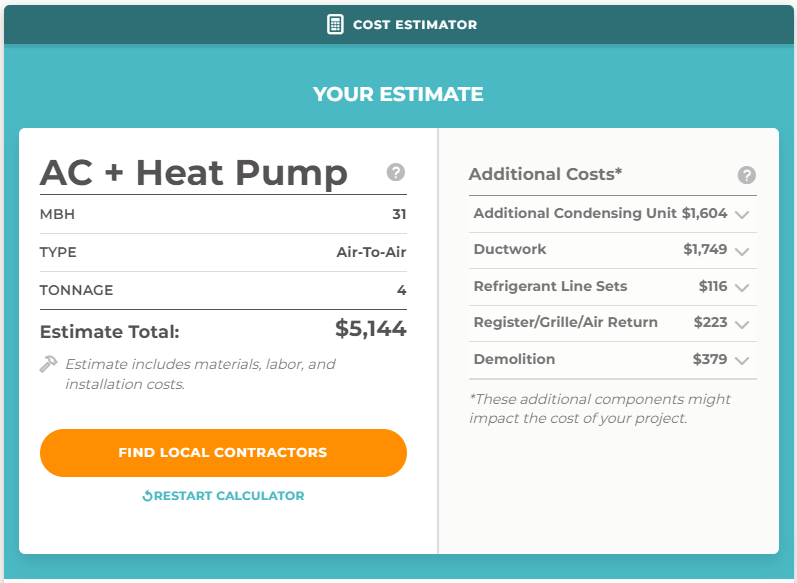Viewport: 797px width, 583px height.
Task: Expand Additional Condensing Unit chevron
Action: coord(742,214)
